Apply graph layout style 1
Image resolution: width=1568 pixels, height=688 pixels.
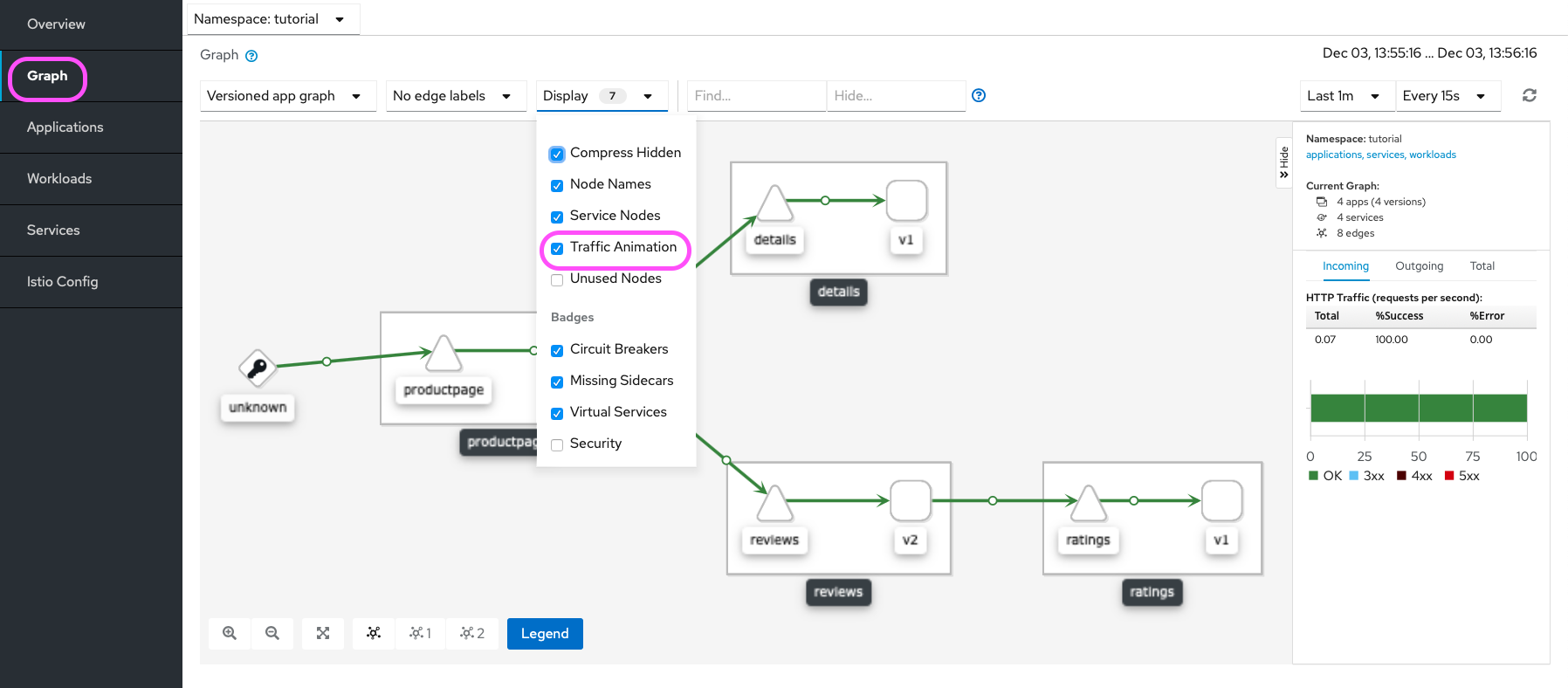pyautogui.click(x=420, y=633)
